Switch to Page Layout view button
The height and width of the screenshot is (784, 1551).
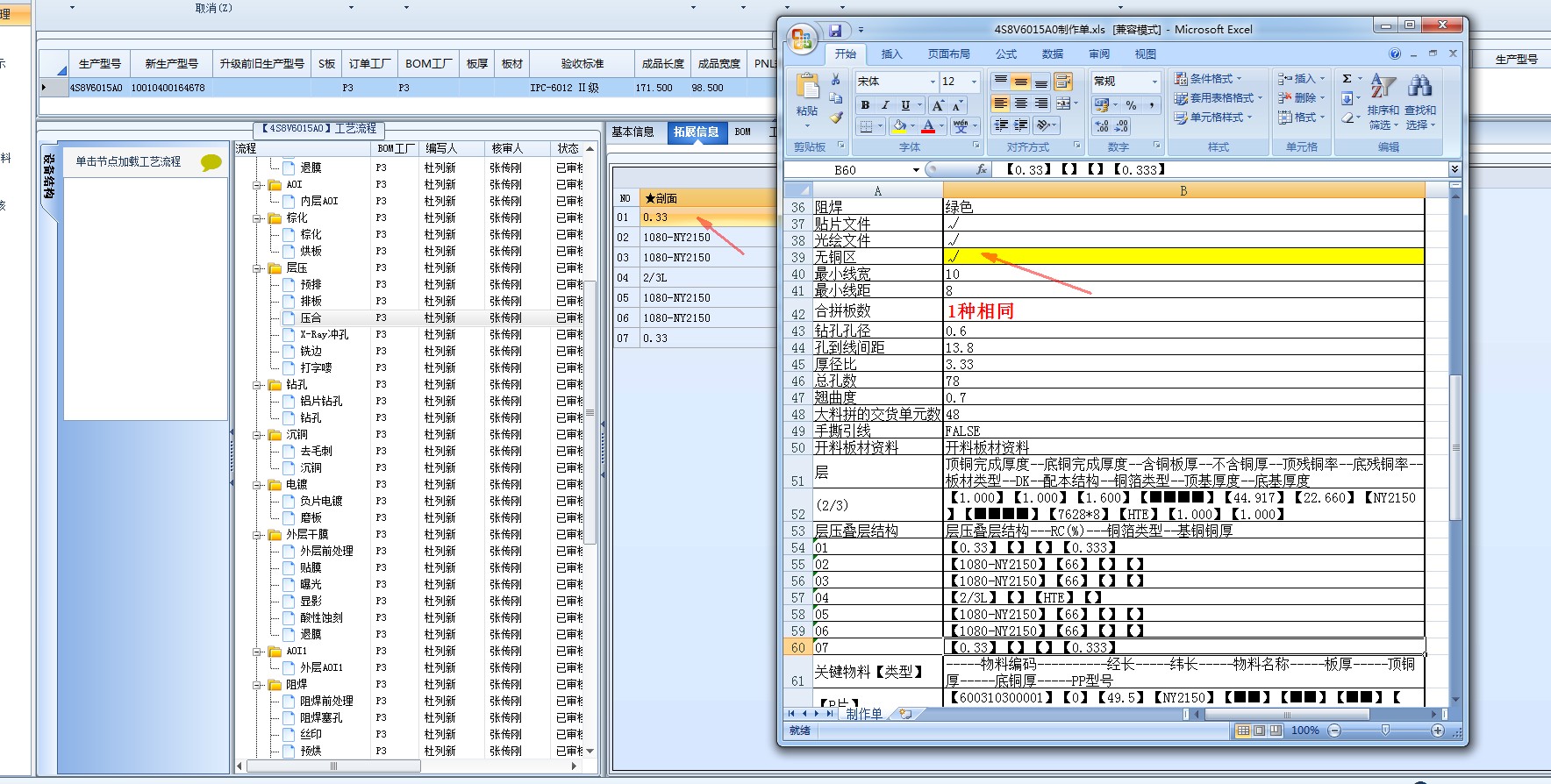1259,731
